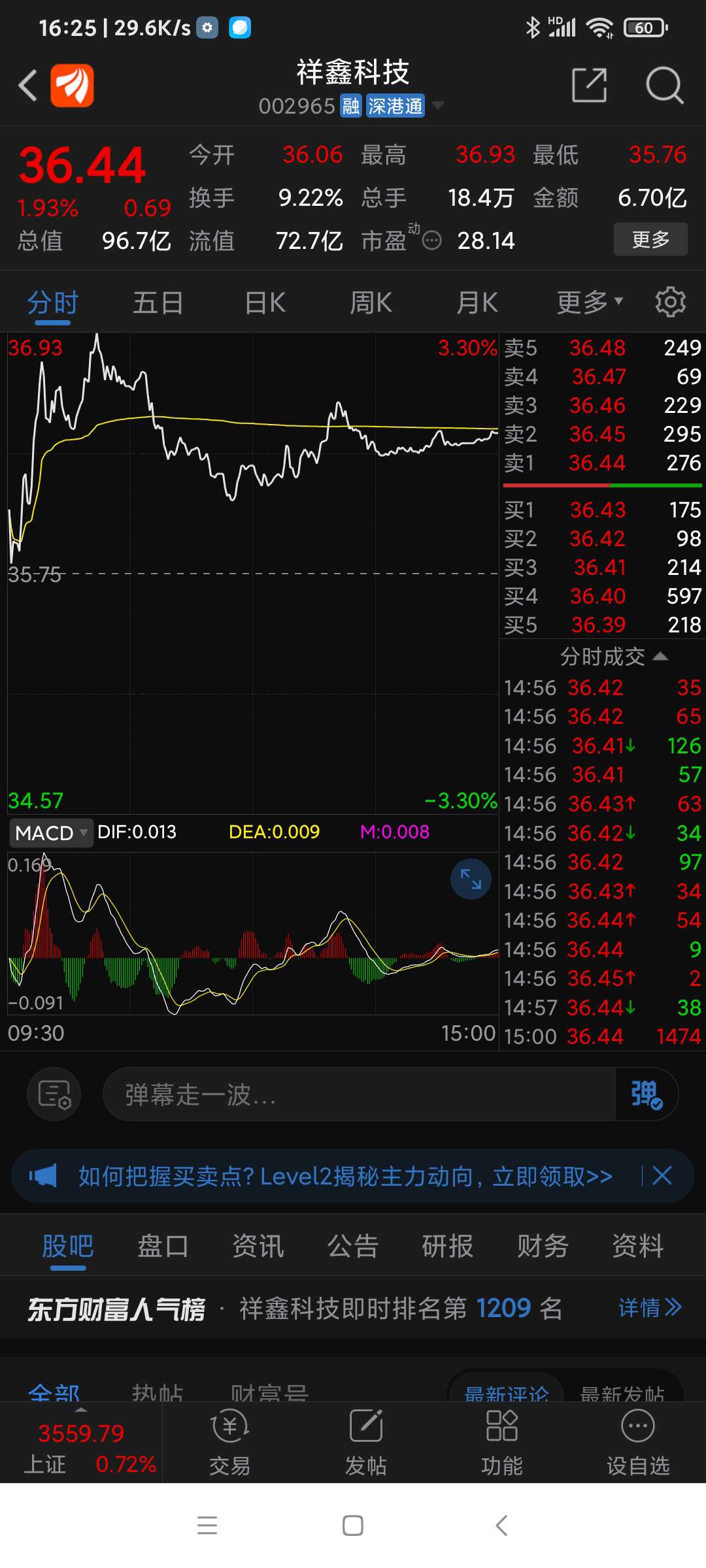
Task: Switch to the 月K chart tab
Action: tap(477, 303)
